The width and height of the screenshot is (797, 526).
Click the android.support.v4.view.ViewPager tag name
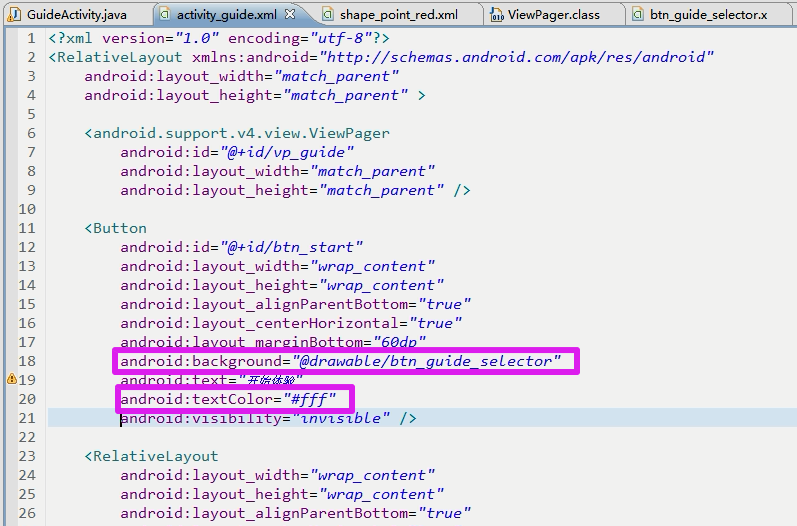[241, 133]
